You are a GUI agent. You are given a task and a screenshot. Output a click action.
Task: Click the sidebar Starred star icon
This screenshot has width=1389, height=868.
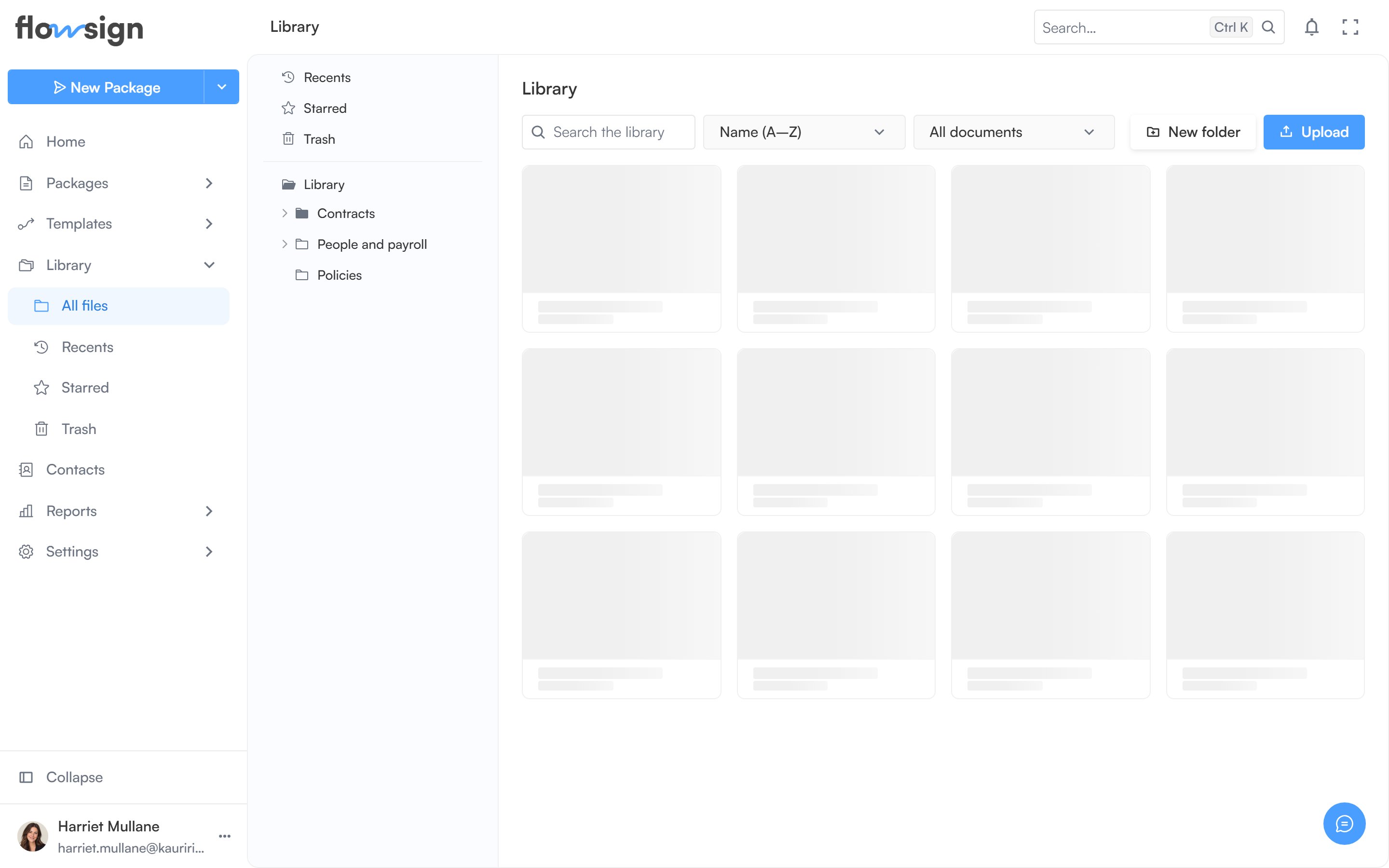point(41,388)
